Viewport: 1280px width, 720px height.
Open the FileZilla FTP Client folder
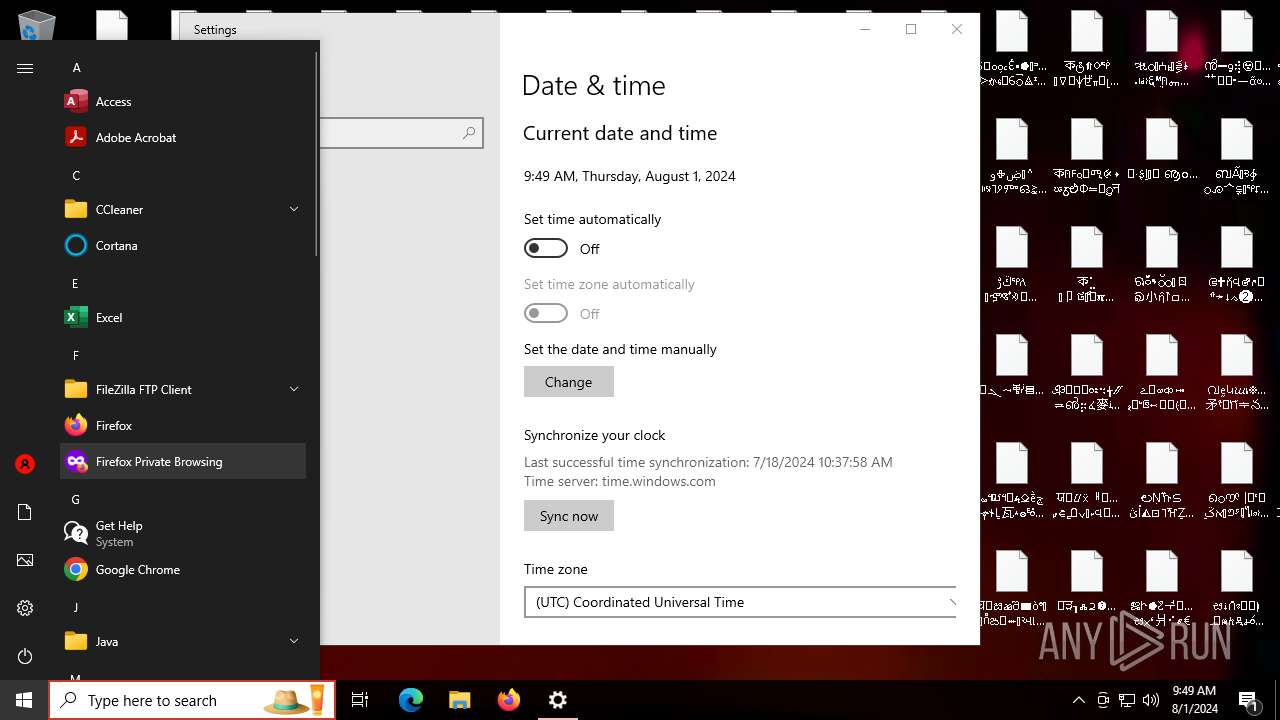183,389
